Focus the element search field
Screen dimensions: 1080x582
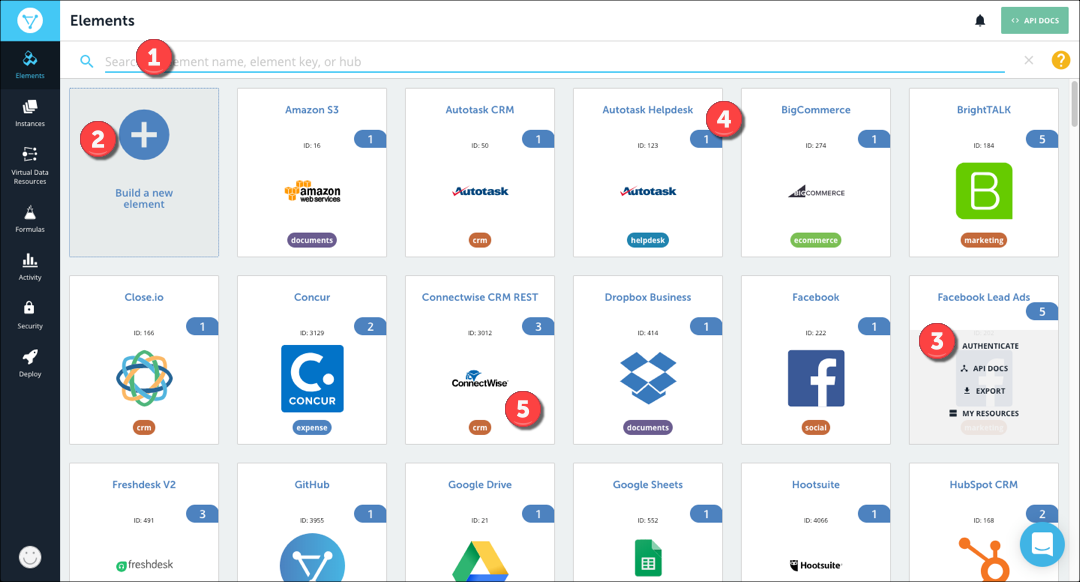(x=554, y=61)
